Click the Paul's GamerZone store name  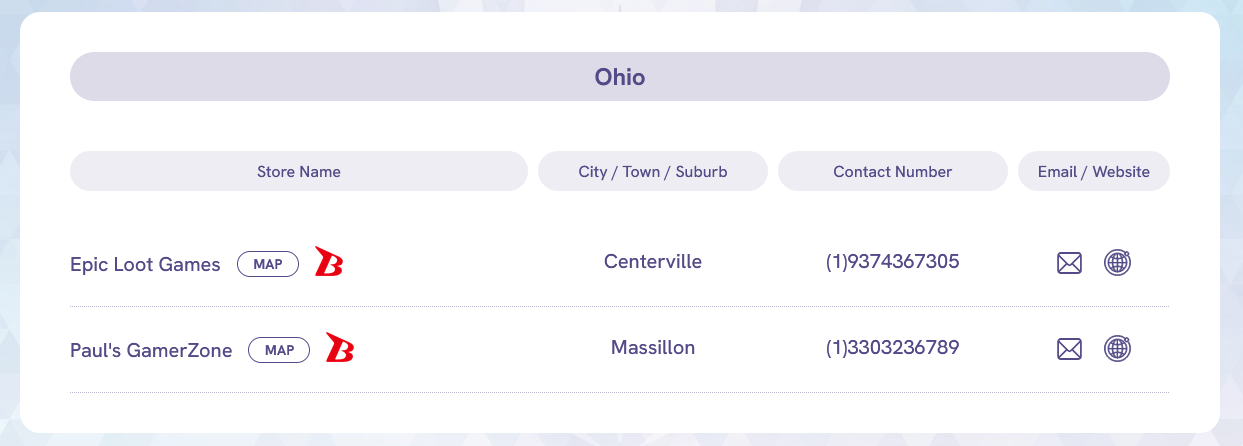click(x=151, y=351)
